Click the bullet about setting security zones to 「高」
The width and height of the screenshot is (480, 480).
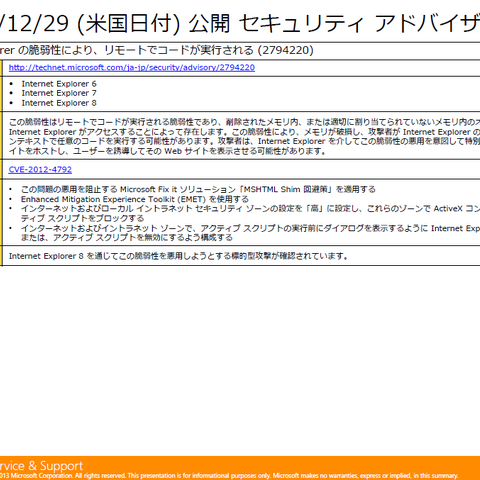coord(250,213)
